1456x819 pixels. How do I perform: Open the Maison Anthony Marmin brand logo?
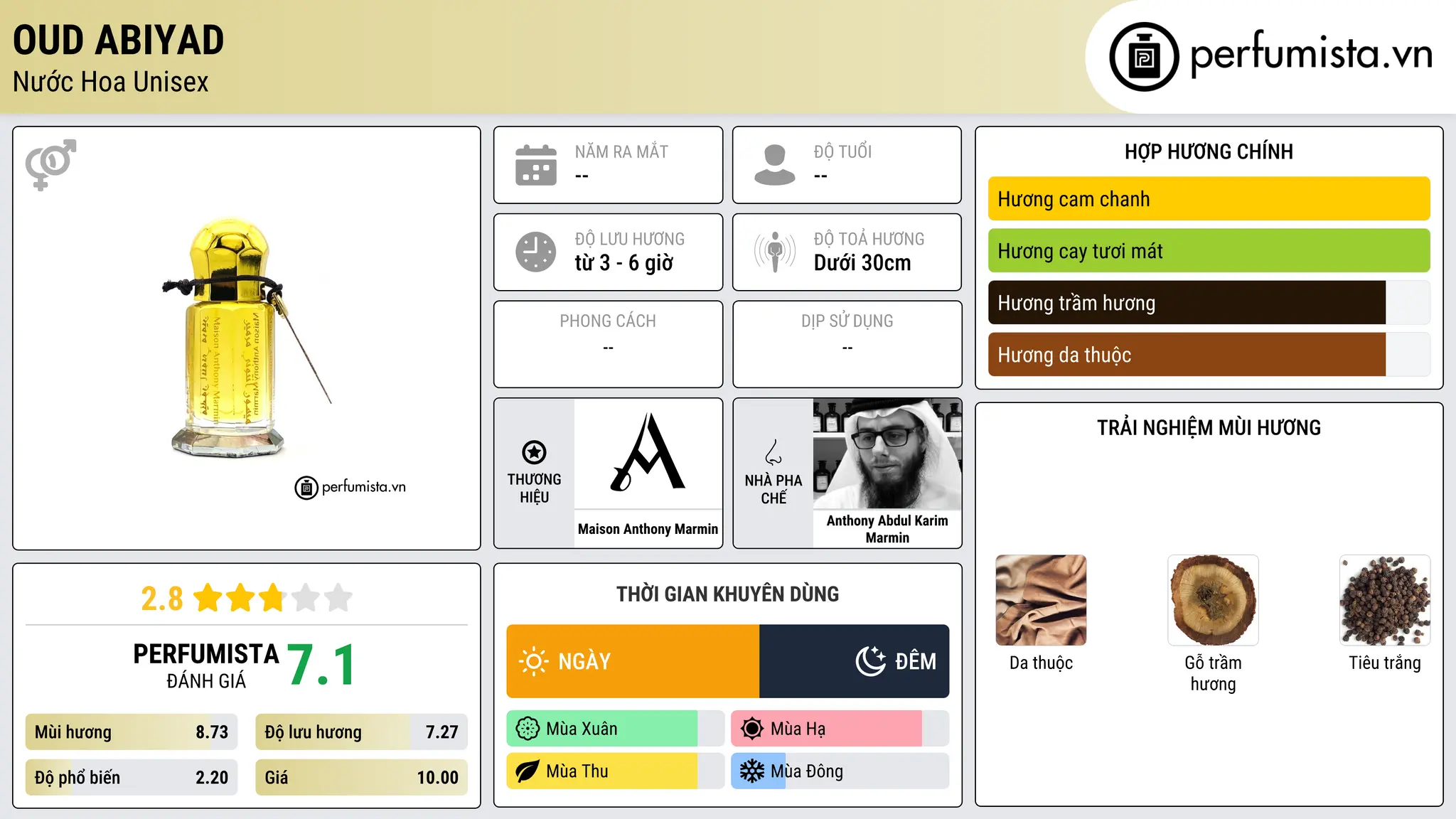click(648, 453)
